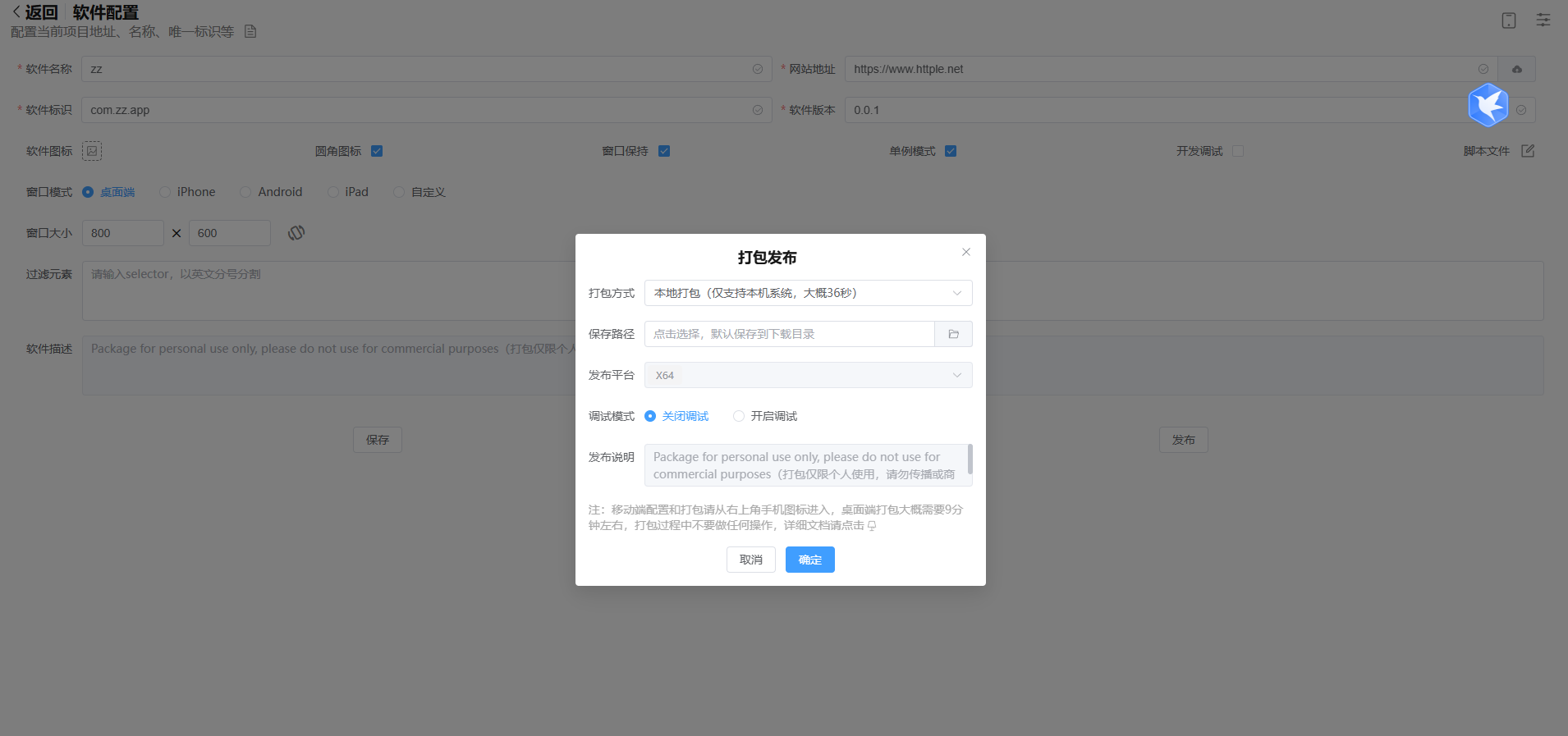Click the 网站地址 URL input field

(1171, 69)
